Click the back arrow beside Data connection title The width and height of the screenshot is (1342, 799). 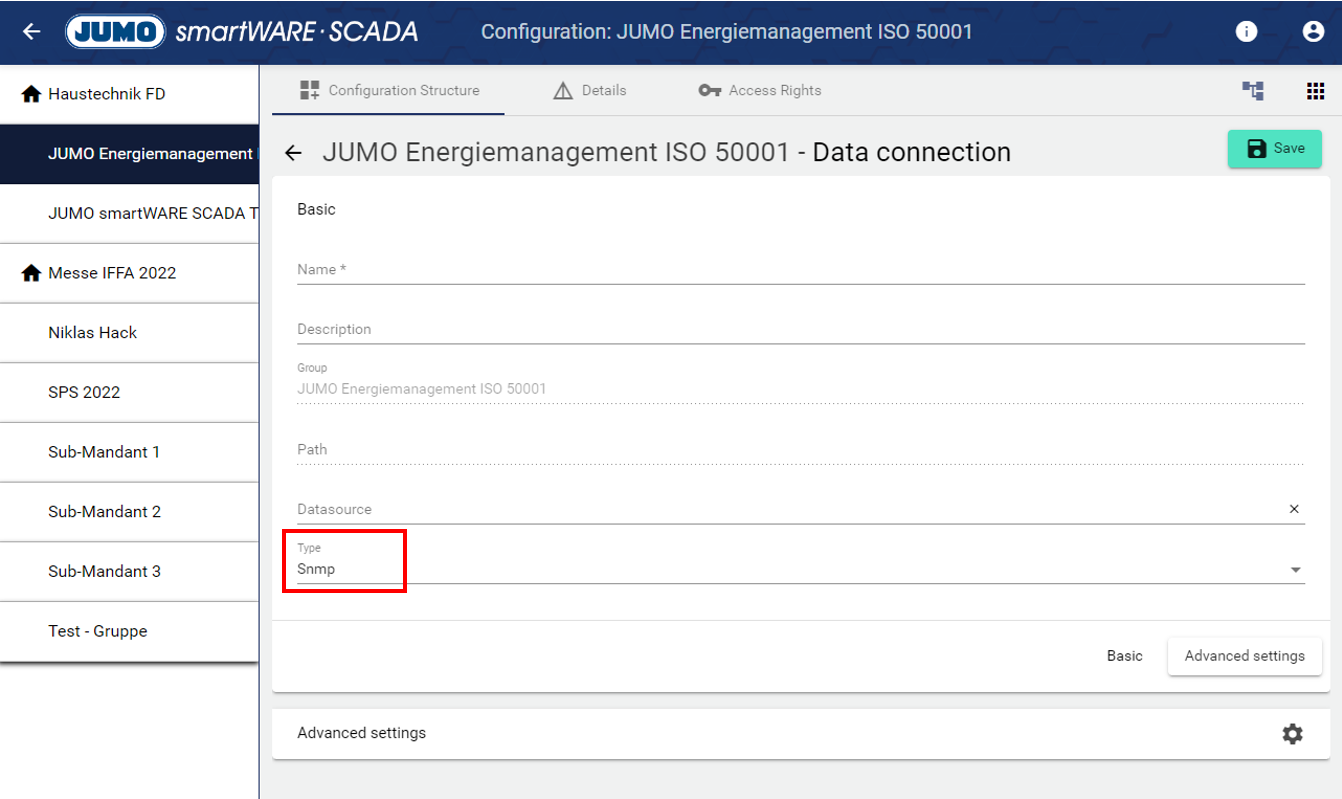coord(293,153)
